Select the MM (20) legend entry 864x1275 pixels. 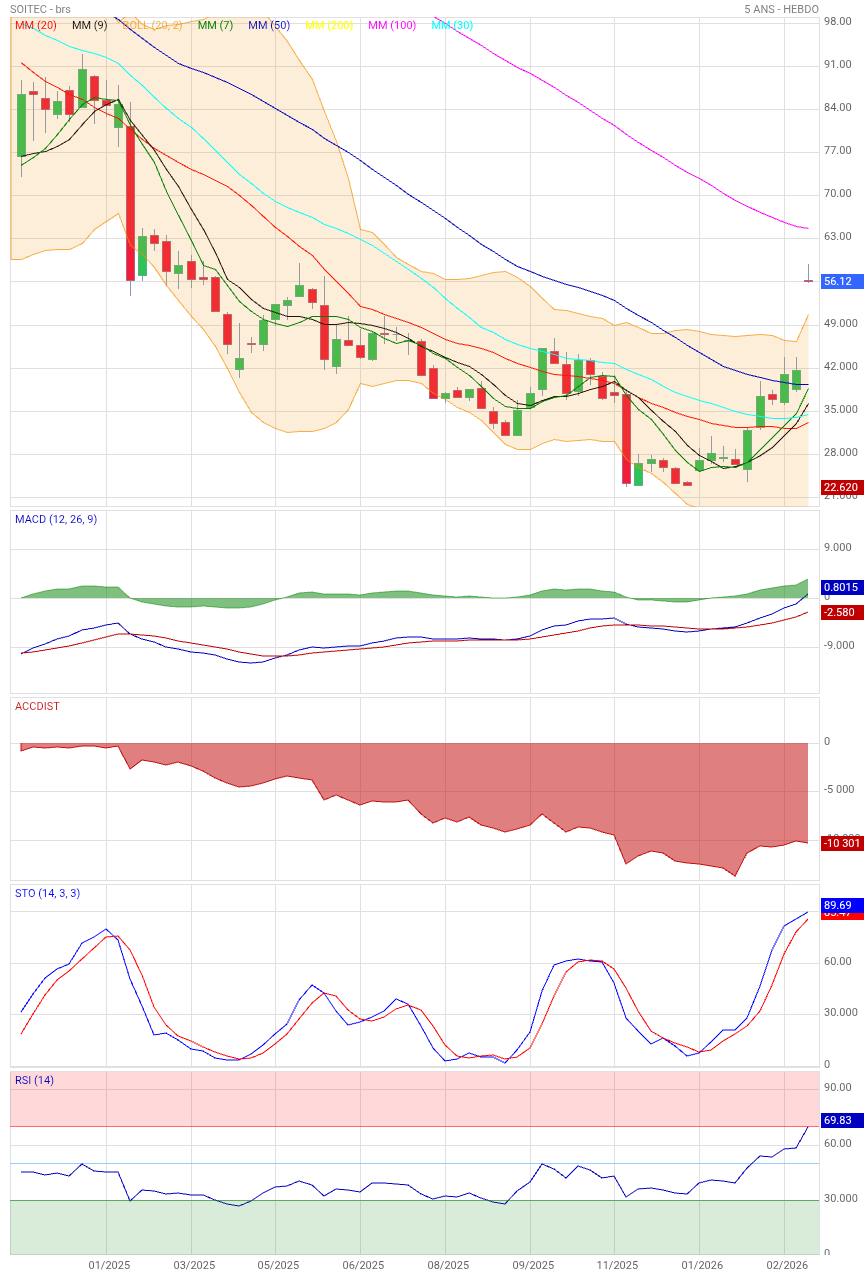click(x=35, y=25)
